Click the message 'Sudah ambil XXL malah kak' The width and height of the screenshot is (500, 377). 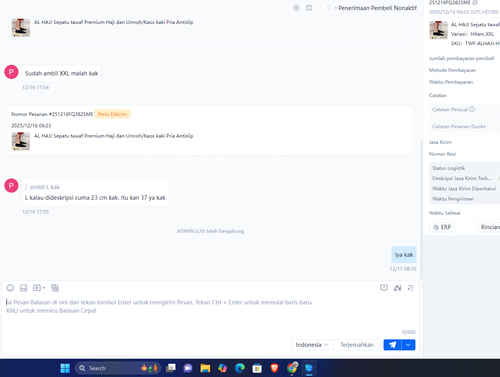click(61, 73)
